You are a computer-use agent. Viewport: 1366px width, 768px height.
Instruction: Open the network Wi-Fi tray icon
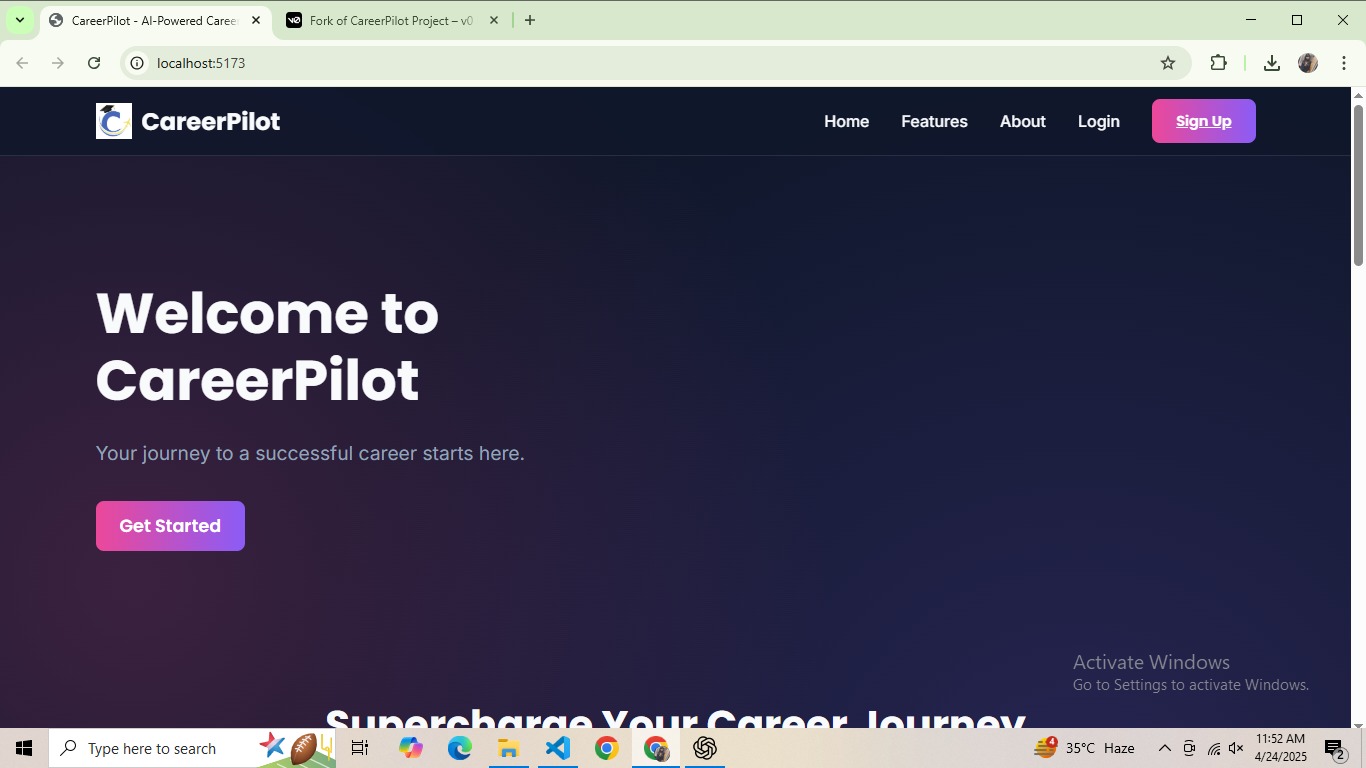coord(1213,748)
